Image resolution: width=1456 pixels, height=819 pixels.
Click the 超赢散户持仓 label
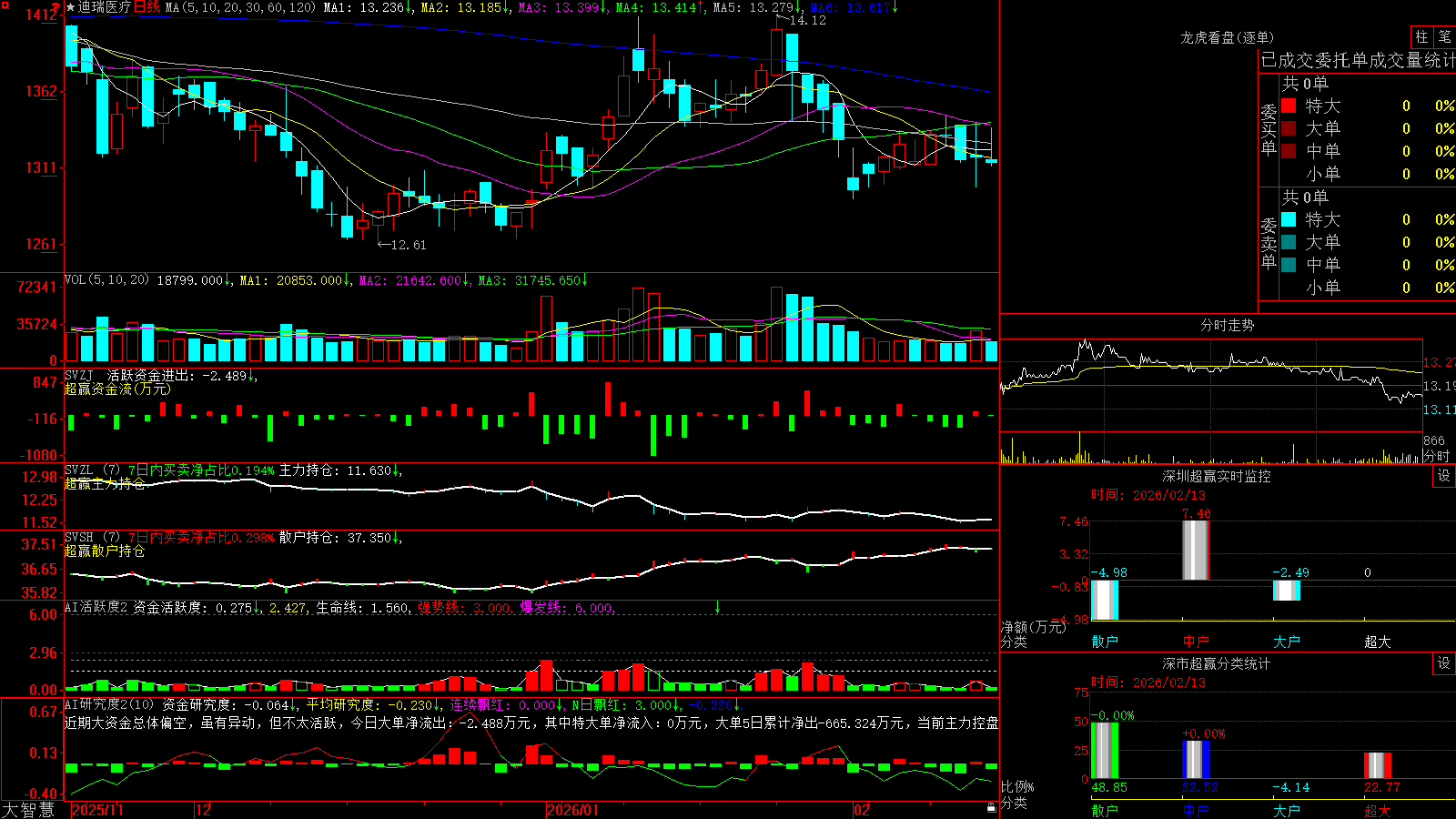point(105,551)
